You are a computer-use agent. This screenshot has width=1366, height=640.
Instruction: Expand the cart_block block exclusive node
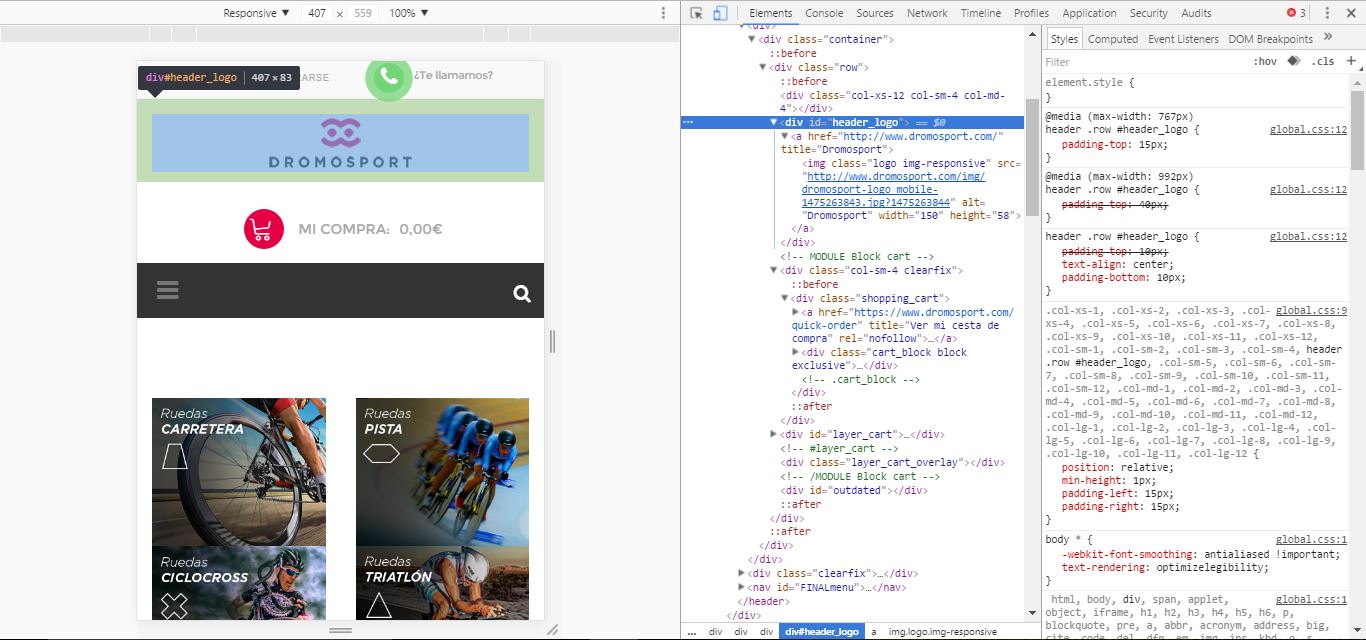click(796, 352)
